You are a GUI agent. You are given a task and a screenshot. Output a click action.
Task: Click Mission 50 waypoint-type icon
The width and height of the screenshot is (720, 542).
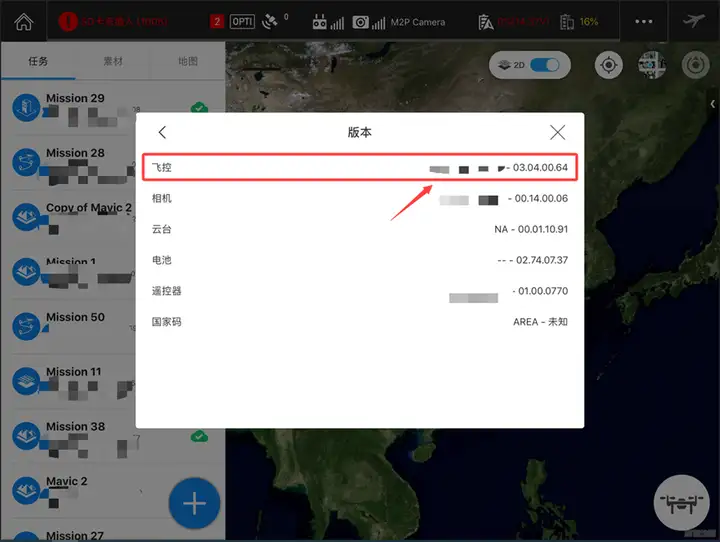pyautogui.click(x=26, y=327)
